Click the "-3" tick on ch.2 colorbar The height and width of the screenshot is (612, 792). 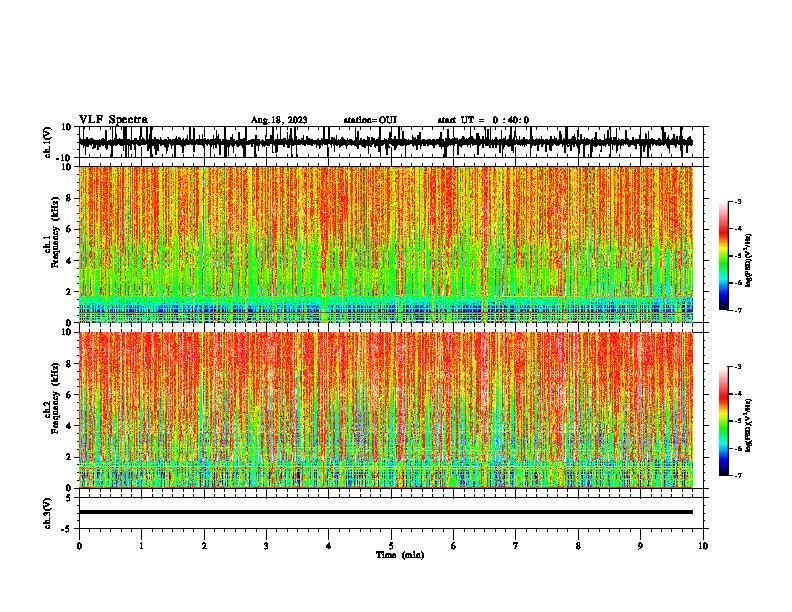[x=737, y=367]
